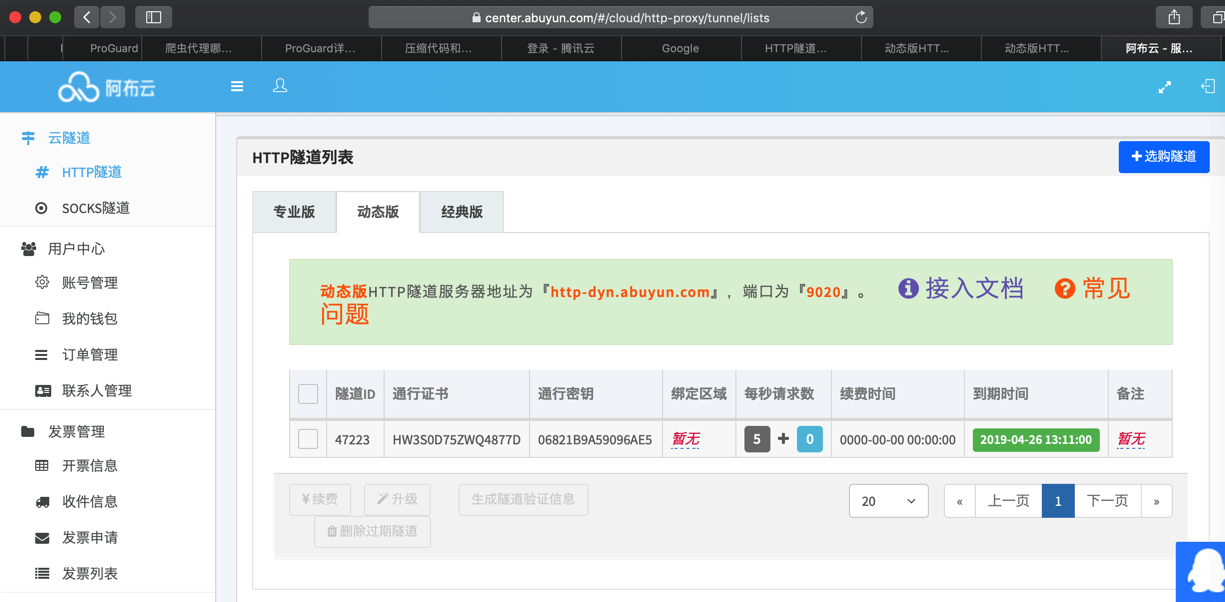This screenshot has width=1225, height=602.
Task: Go to last page with » button
Action: (x=1156, y=501)
